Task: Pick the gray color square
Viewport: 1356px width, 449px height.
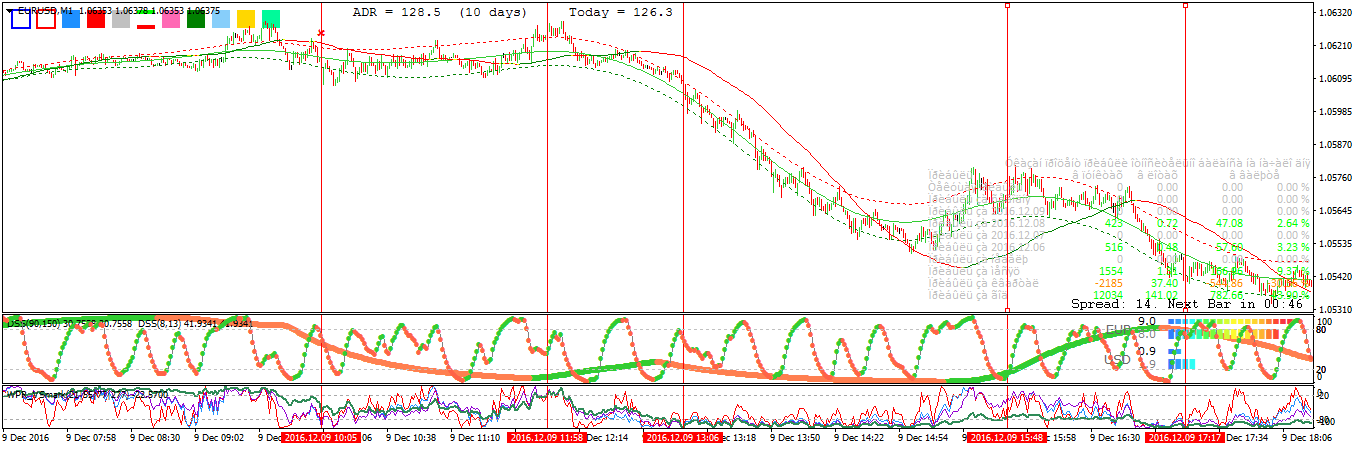Action: point(121,19)
